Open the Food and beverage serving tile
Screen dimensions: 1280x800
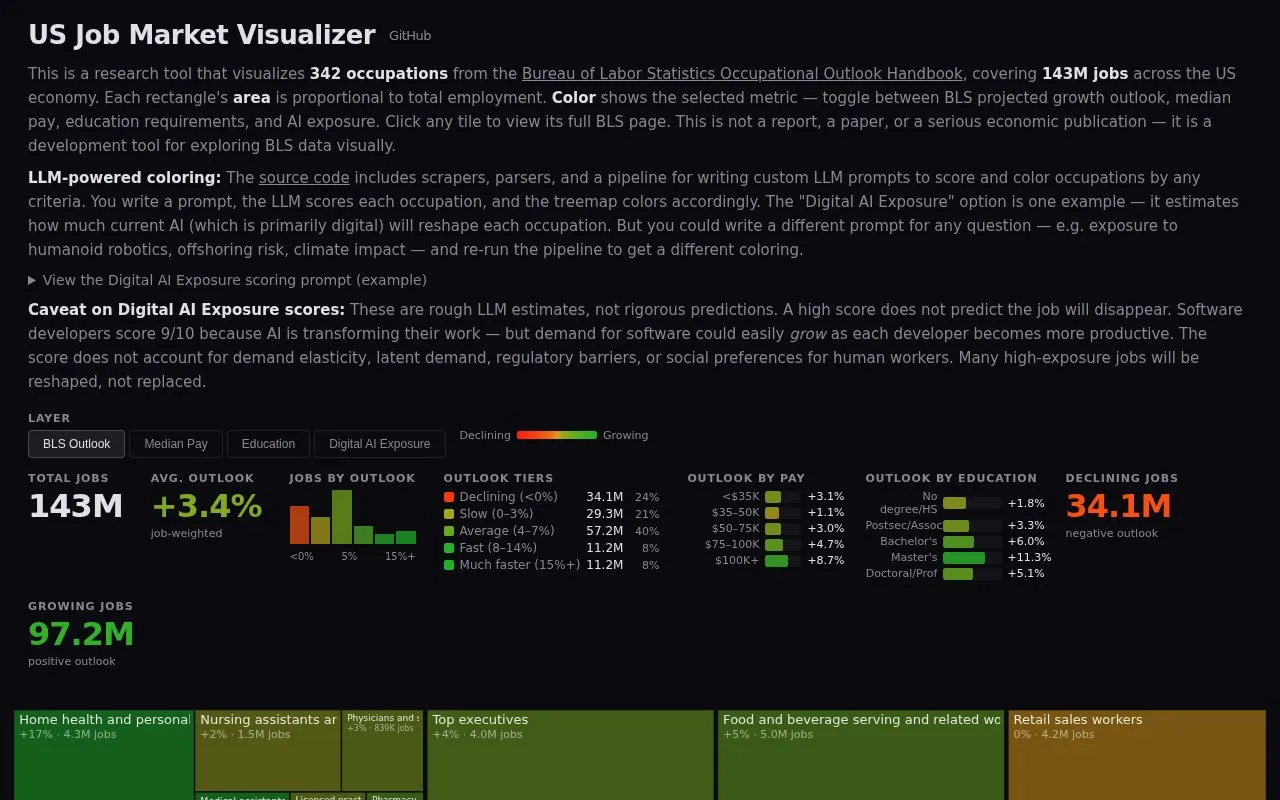tap(861, 755)
